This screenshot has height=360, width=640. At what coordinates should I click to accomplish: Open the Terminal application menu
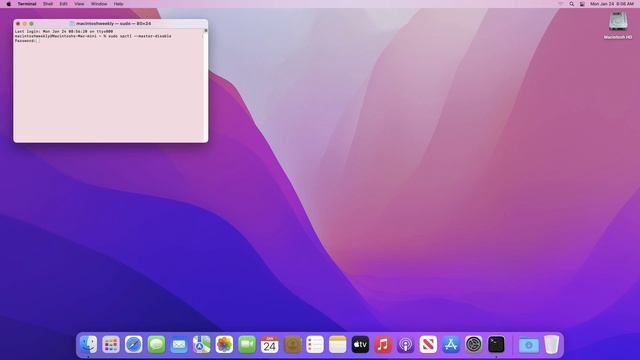(x=27, y=4)
